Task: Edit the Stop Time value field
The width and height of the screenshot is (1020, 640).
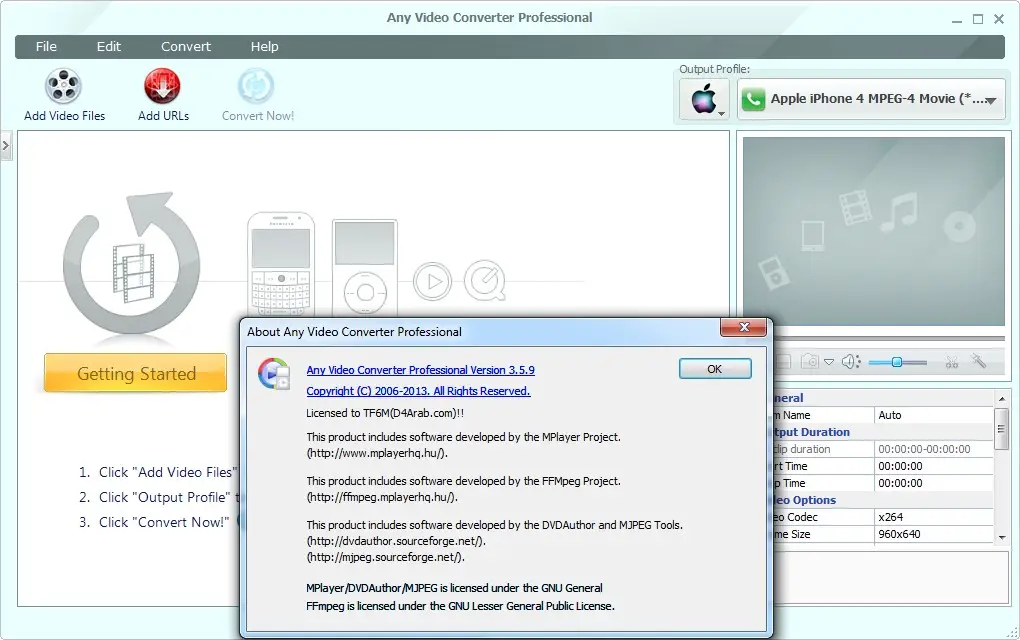Action: (933, 483)
